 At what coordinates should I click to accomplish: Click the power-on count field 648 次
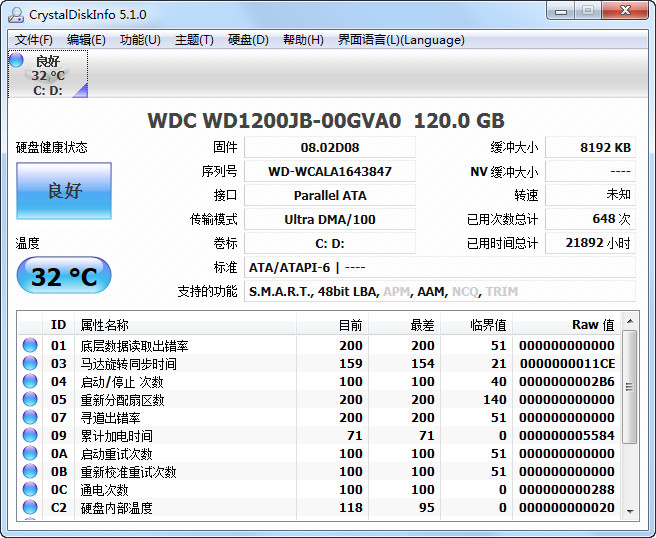click(590, 219)
